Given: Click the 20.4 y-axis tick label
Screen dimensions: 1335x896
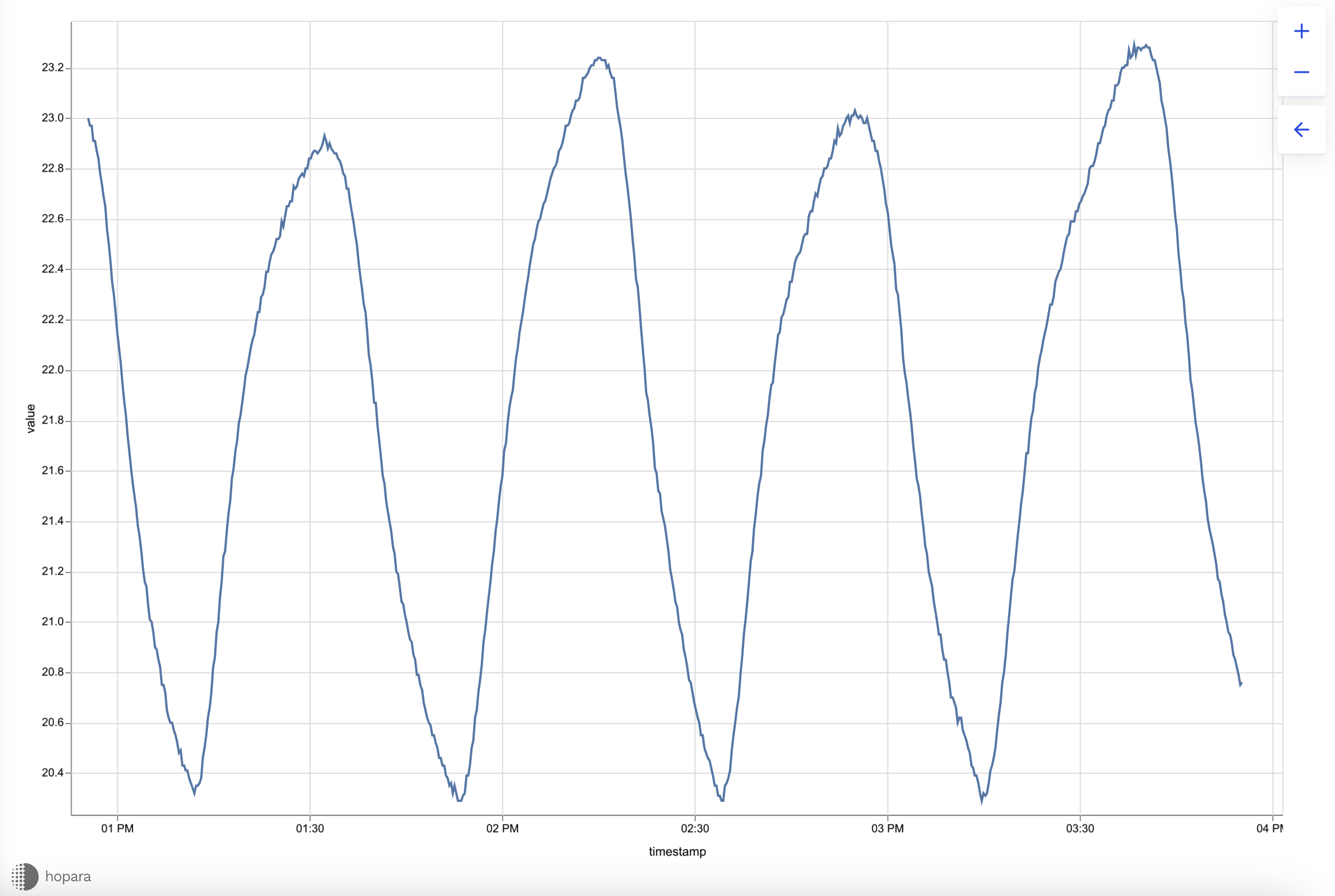Looking at the screenshot, I should 52,773.
